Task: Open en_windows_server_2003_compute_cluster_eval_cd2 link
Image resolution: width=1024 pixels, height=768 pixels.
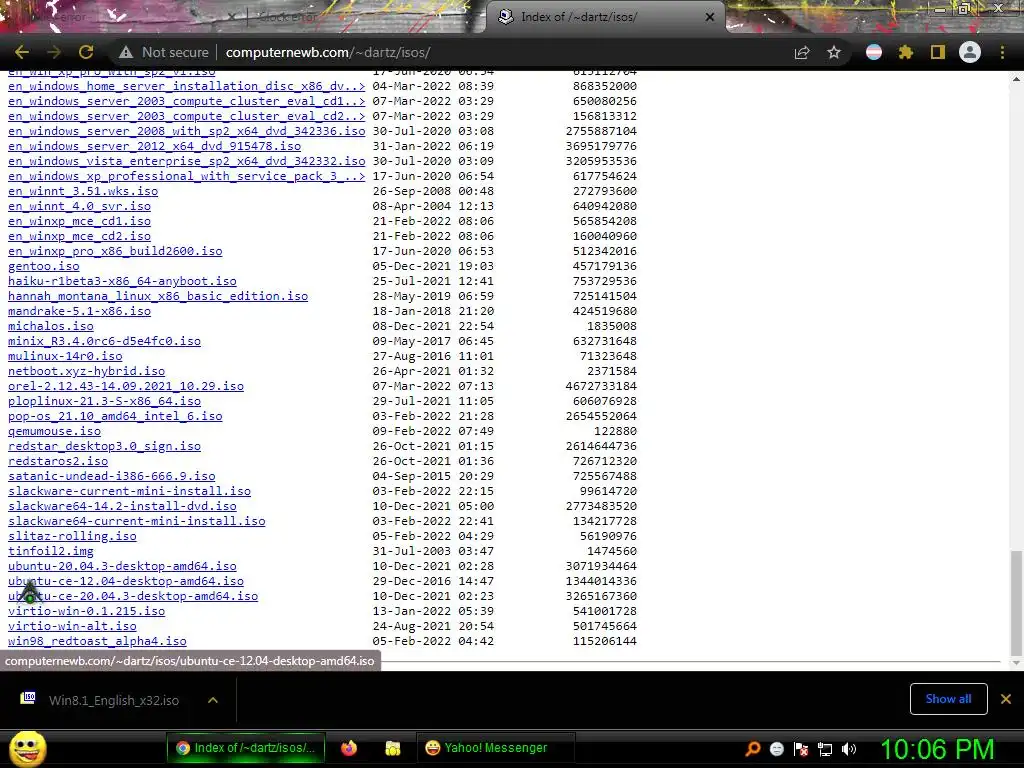Action: pyautogui.click(x=187, y=116)
